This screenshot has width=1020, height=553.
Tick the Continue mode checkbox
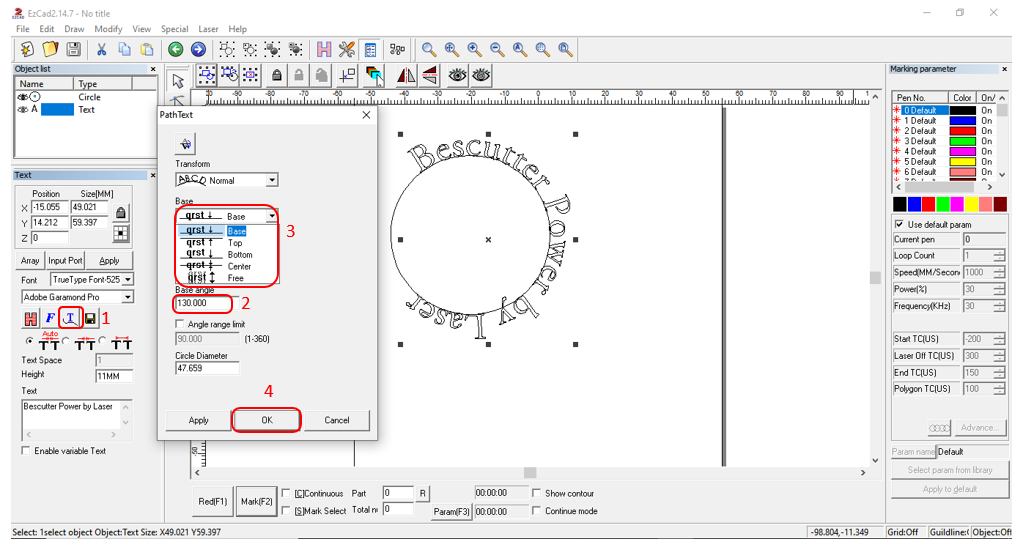537,511
